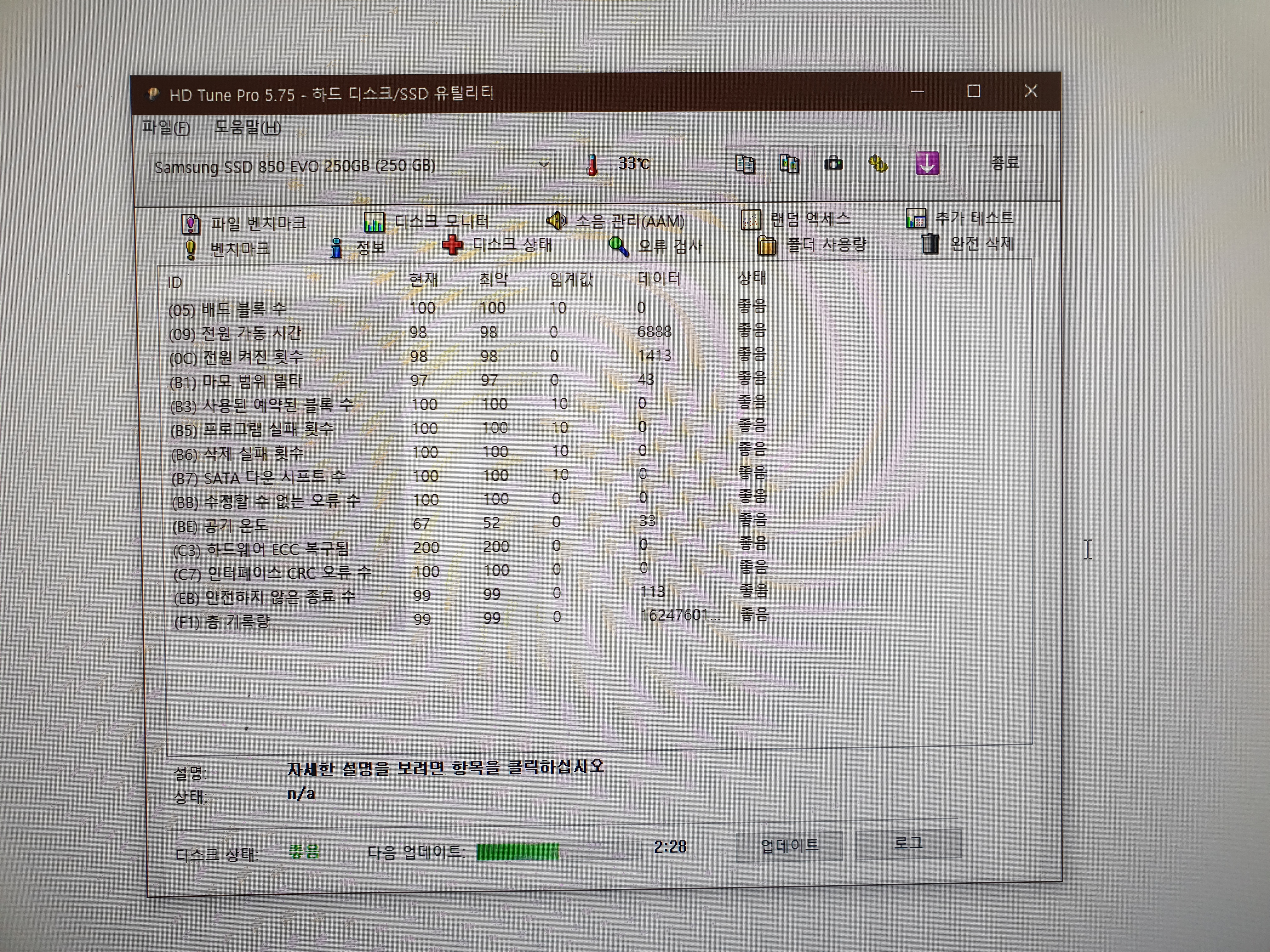Select the (B3) 사용된 예약된 블록 수 row
The width and height of the screenshot is (1270, 952).
click(468, 404)
